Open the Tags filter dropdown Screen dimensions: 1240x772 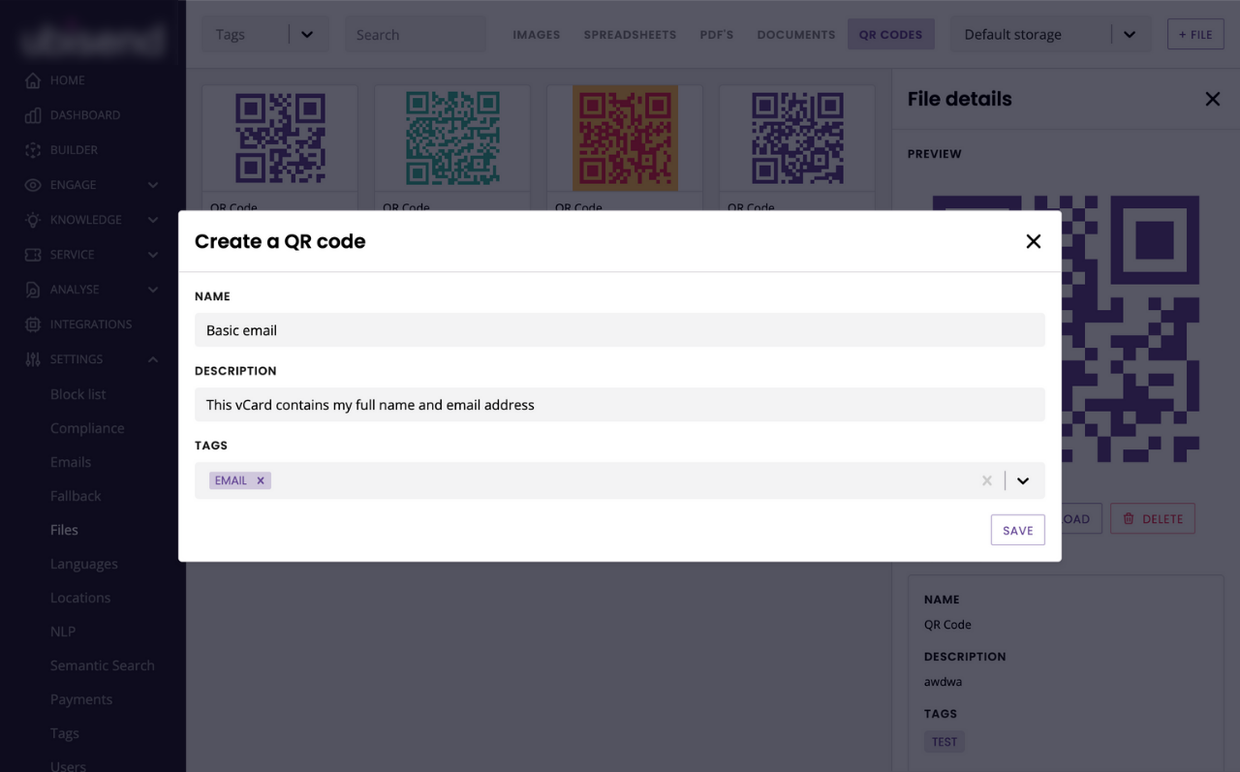pyautogui.click(x=307, y=34)
